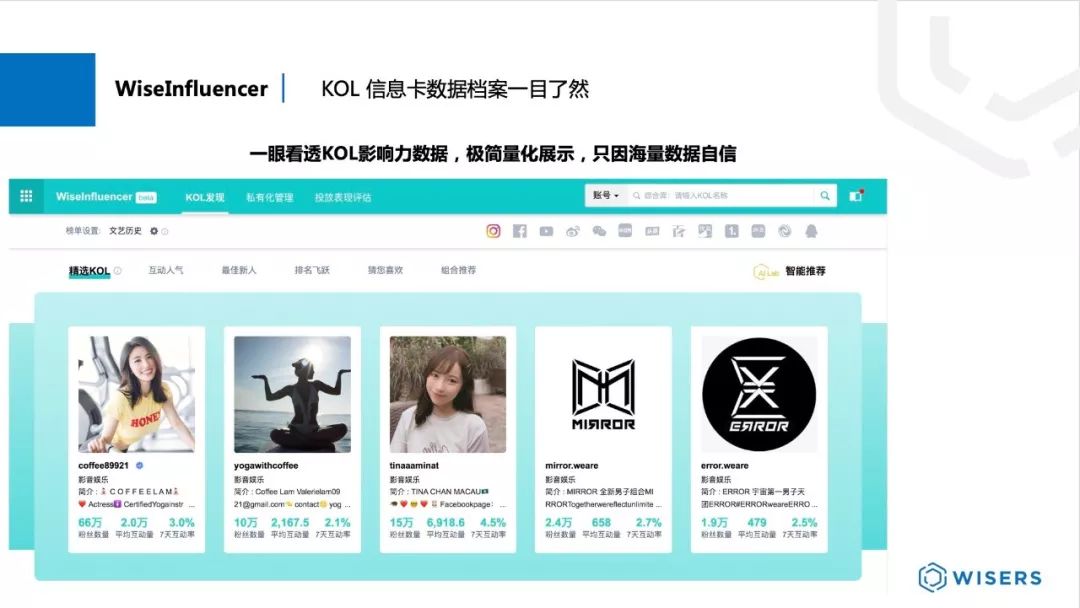Click the COFFEELAM bio line
The height and width of the screenshot is (608, 1080).
(129, 492)
